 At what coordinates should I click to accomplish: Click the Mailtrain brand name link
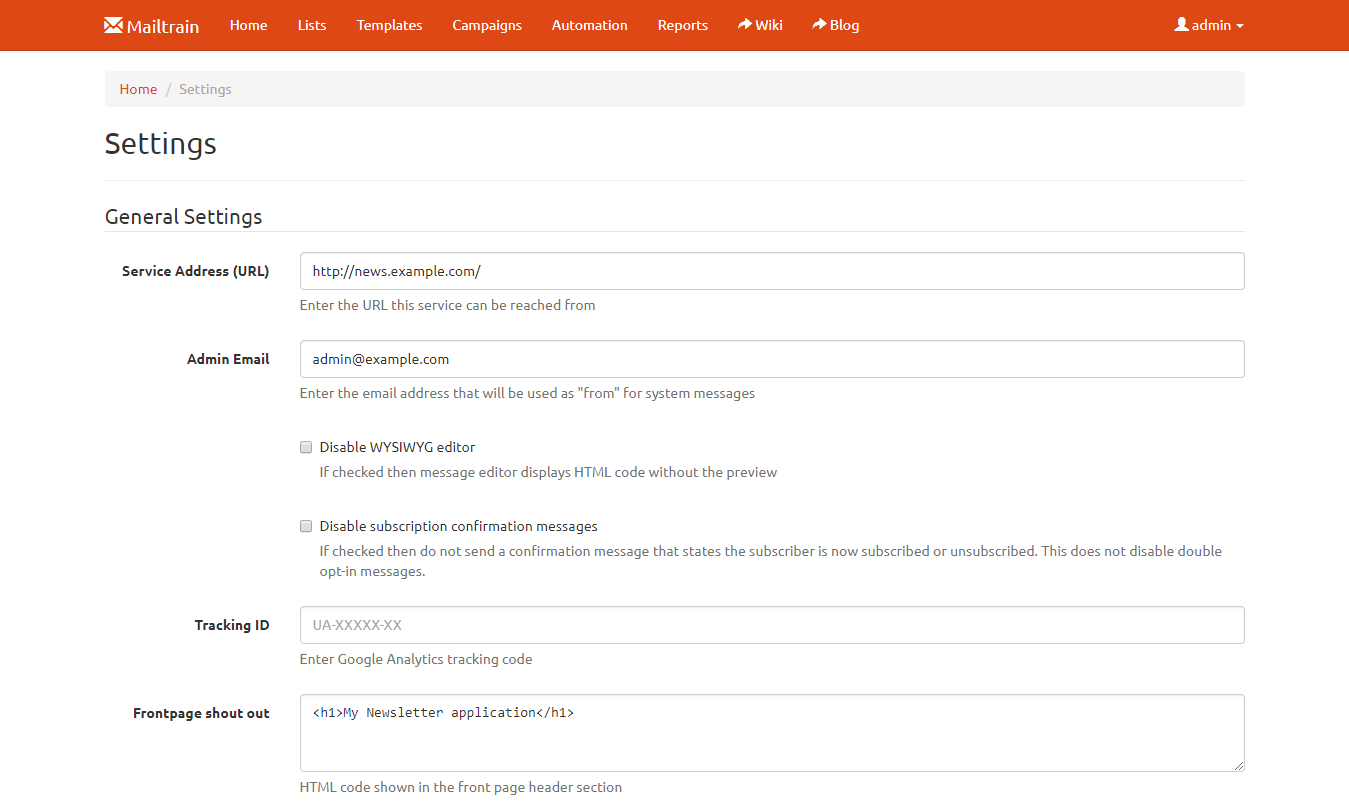(x=163, y=26)
